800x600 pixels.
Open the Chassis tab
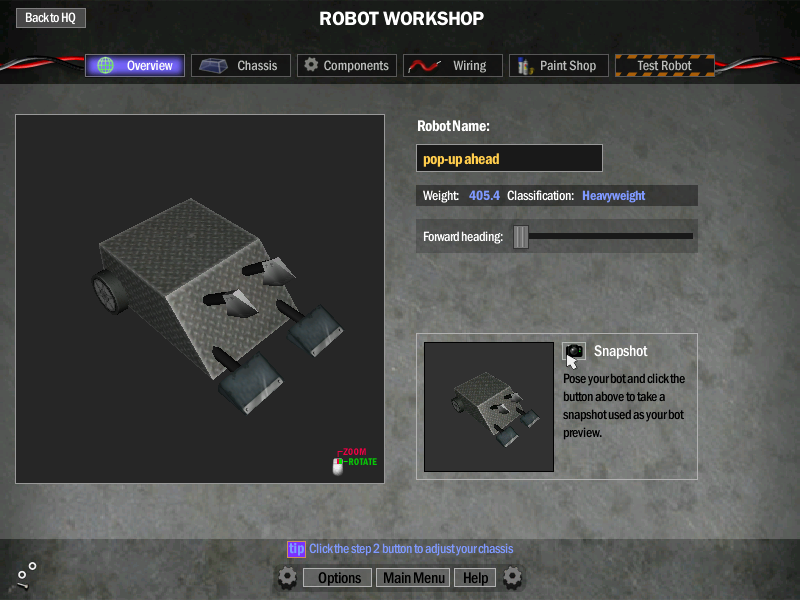241,66
